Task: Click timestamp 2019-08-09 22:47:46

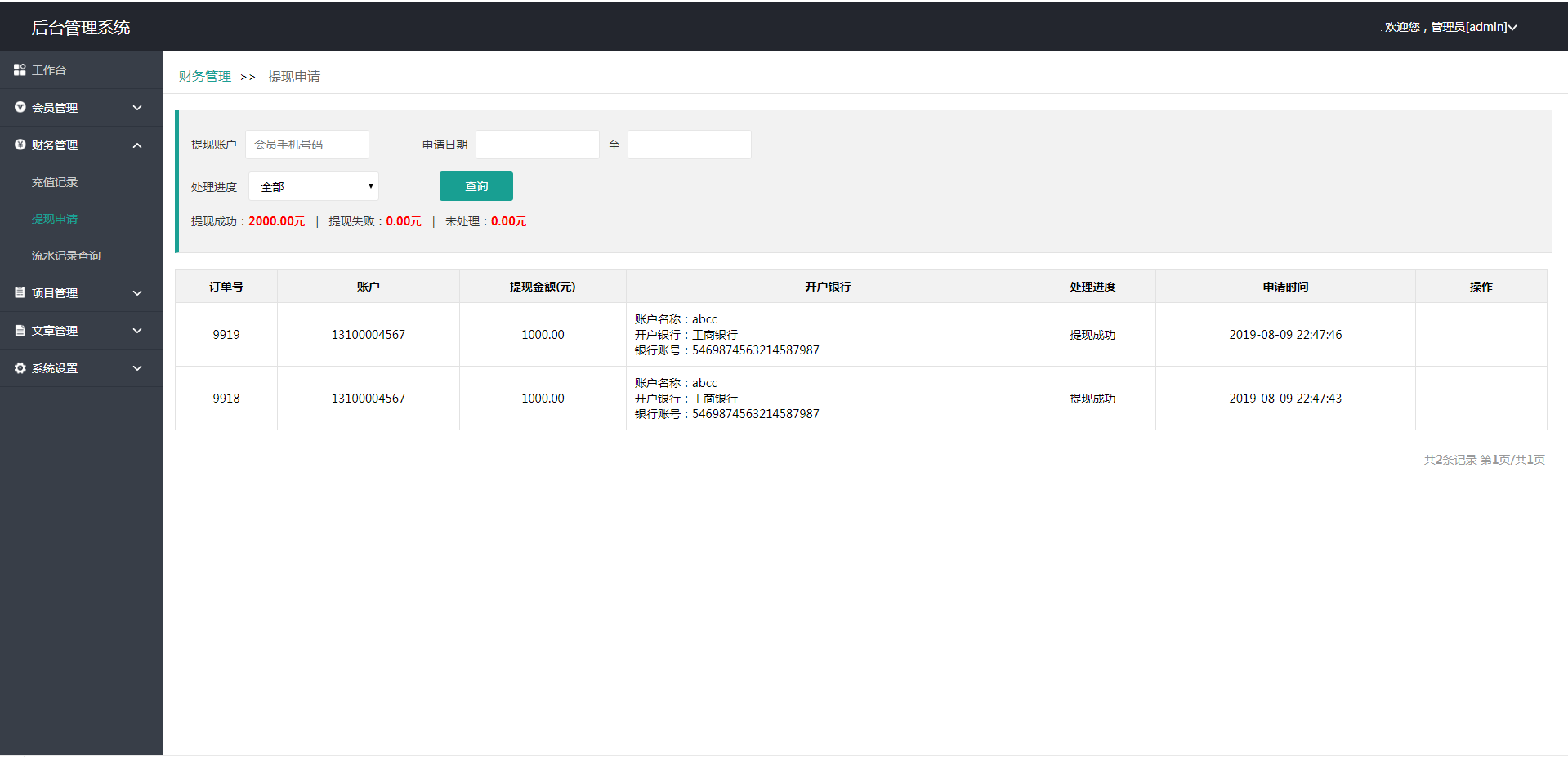Action: [1285, 335]
